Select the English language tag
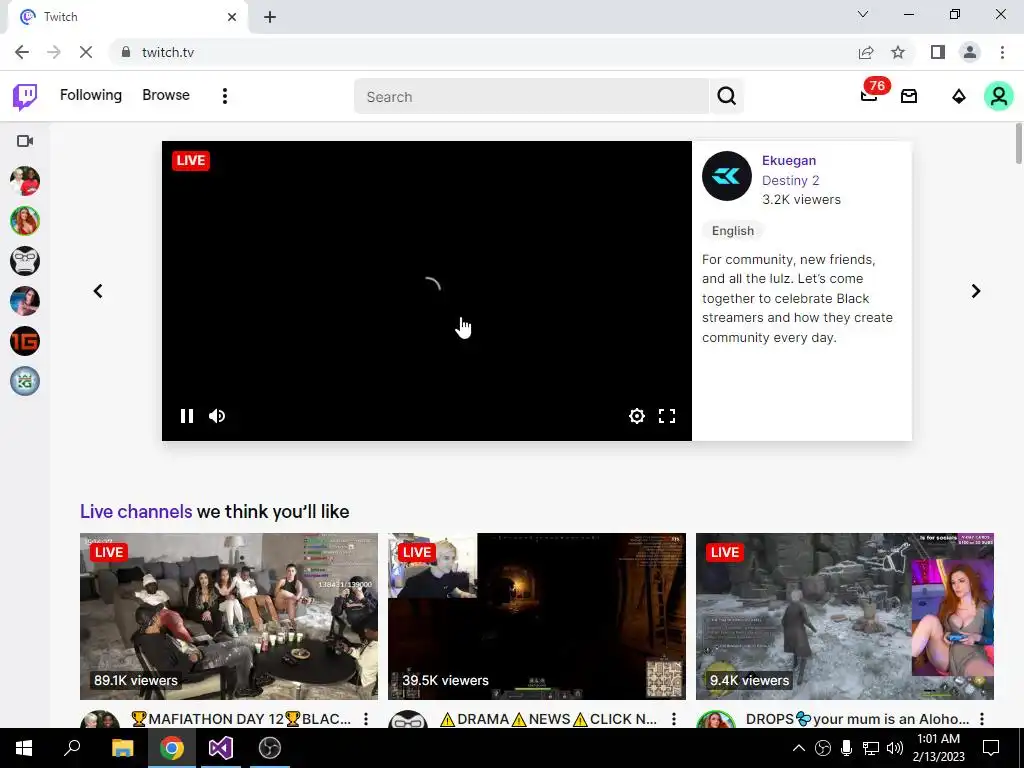Image resolution: width=1024 pixels, height=768 pixels. [x=733, y=231]
